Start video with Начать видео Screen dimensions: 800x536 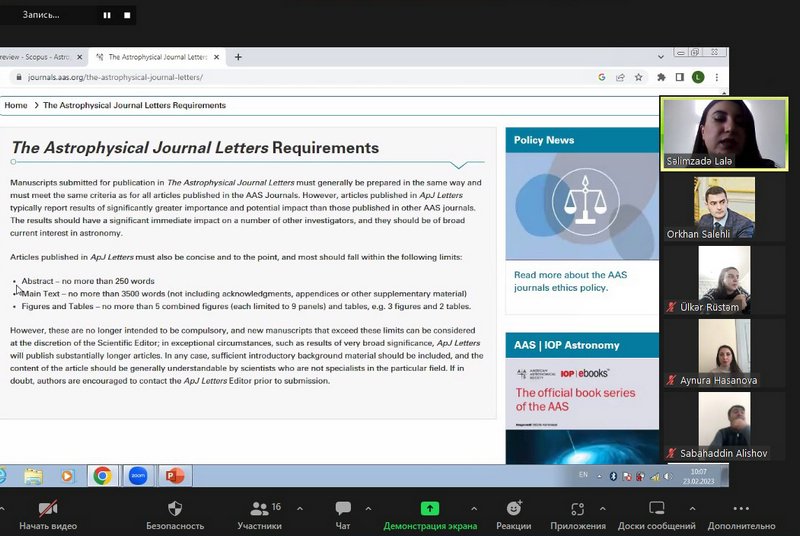click(48, 516)
